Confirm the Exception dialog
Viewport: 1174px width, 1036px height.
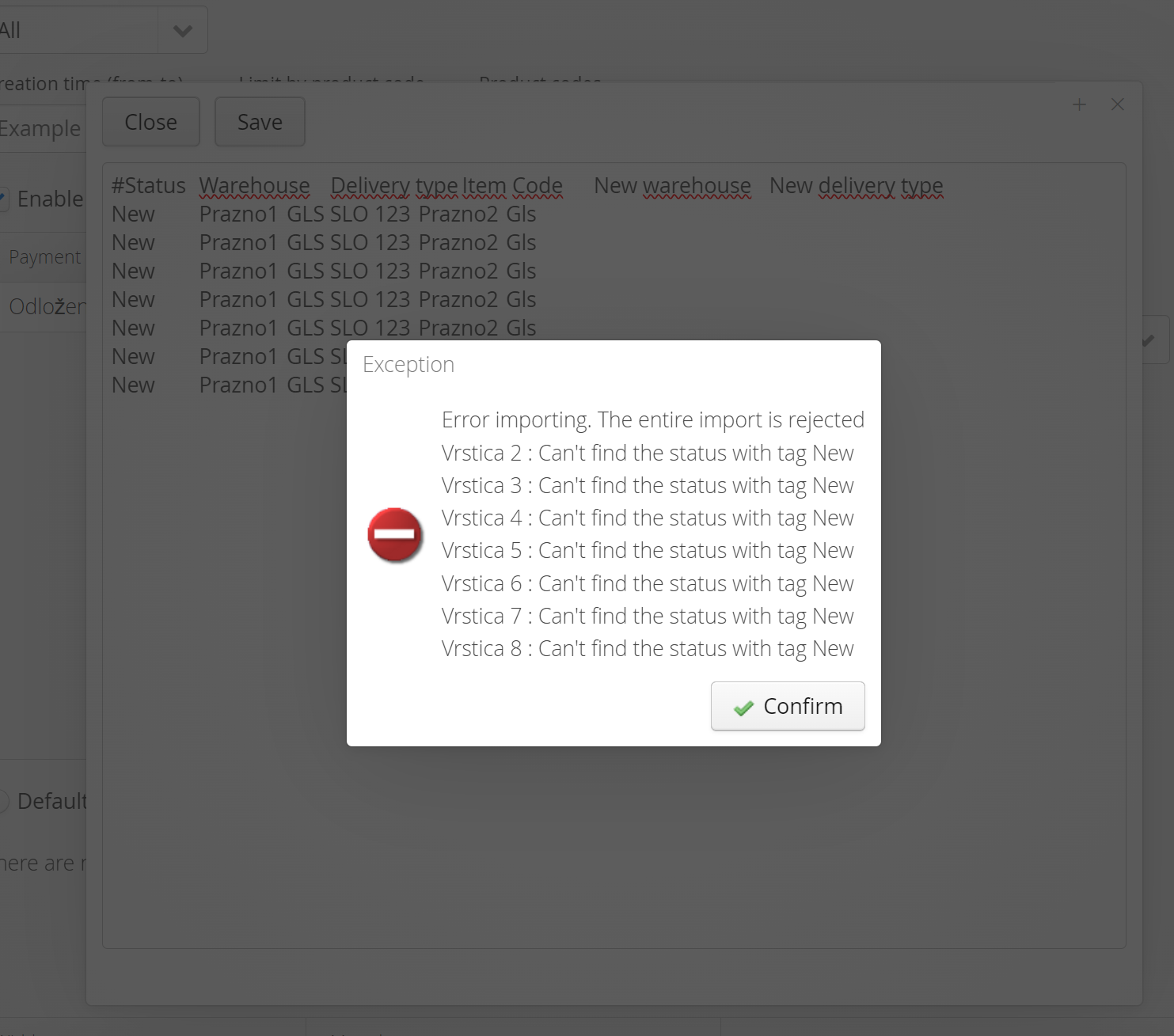coord(788,706)
